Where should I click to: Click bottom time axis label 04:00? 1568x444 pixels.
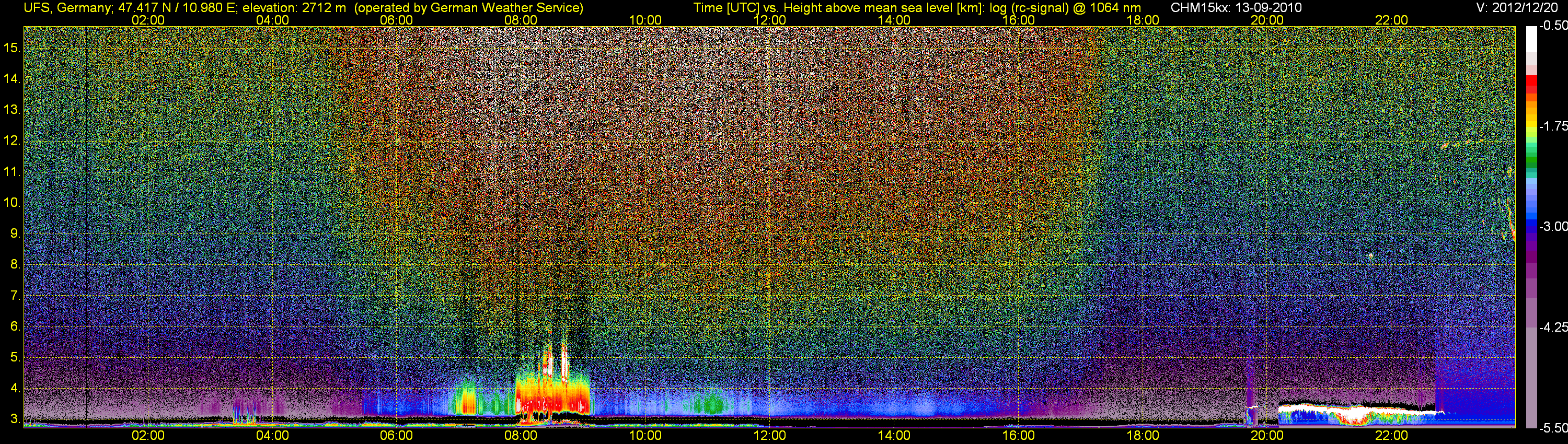pyautogui.click(x=272, y=436)
